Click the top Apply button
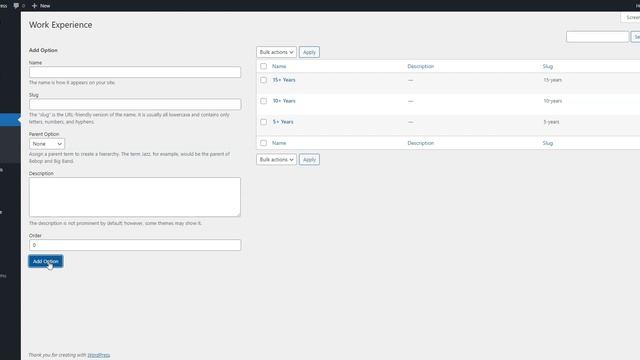This screenshot has width=640, height=360. [x=309, y=52]
